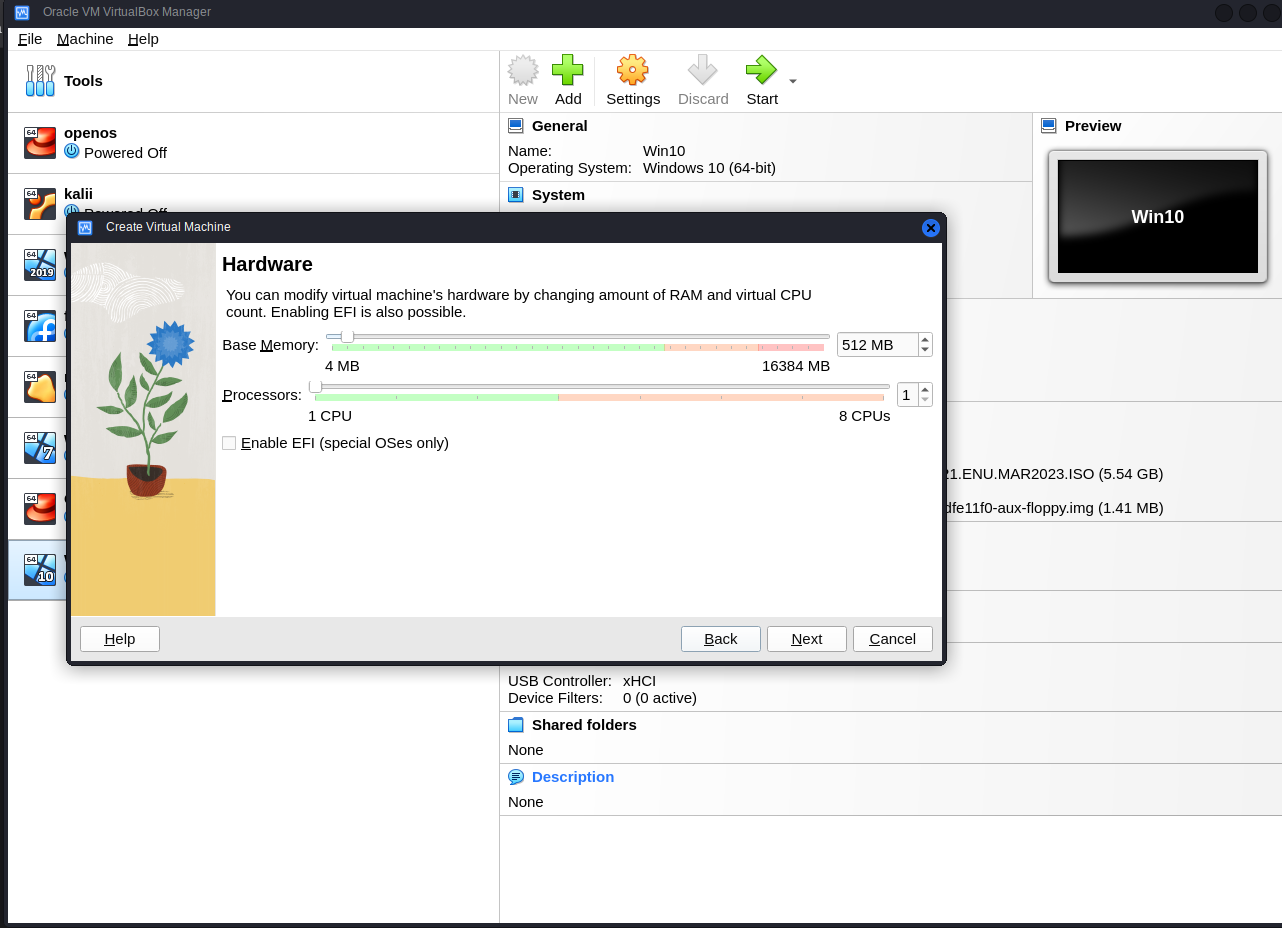This screenshot has width=1282, height=928.
Task: Open Settings via the gear icon
Action: coord(632,71)
